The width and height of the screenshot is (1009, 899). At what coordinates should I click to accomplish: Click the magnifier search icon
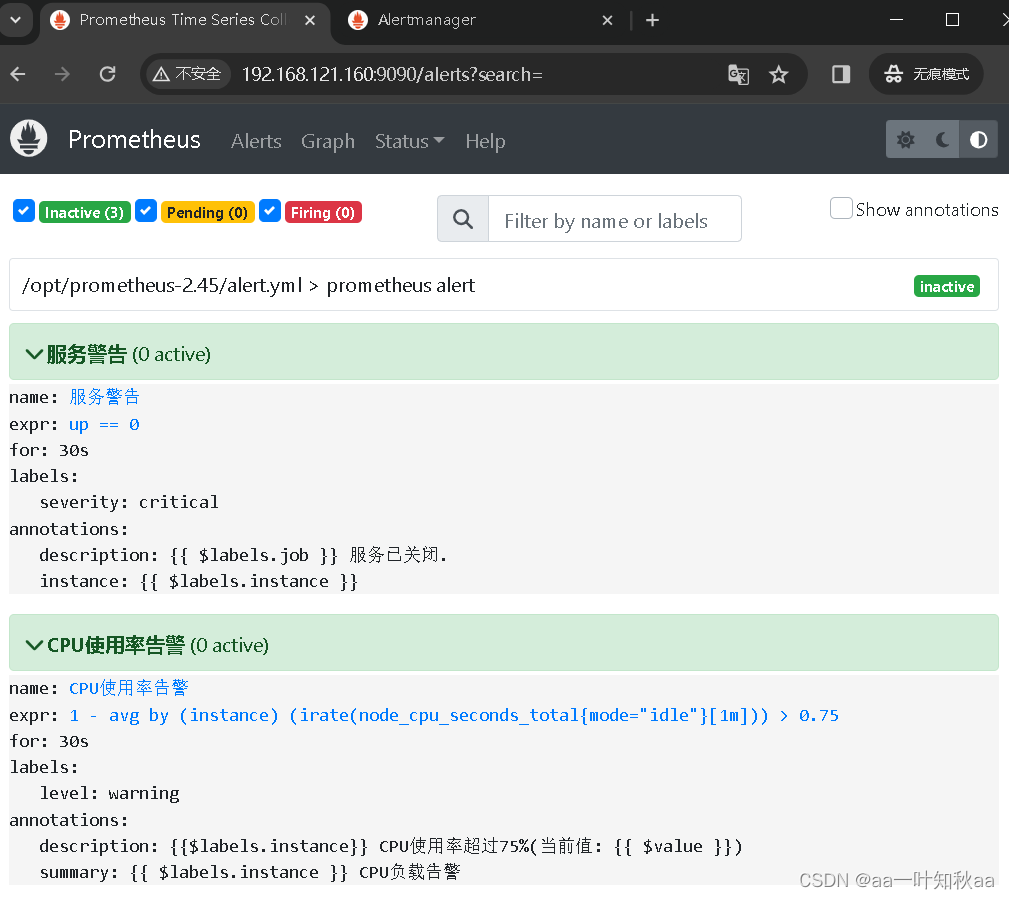(x=463, y=219)
